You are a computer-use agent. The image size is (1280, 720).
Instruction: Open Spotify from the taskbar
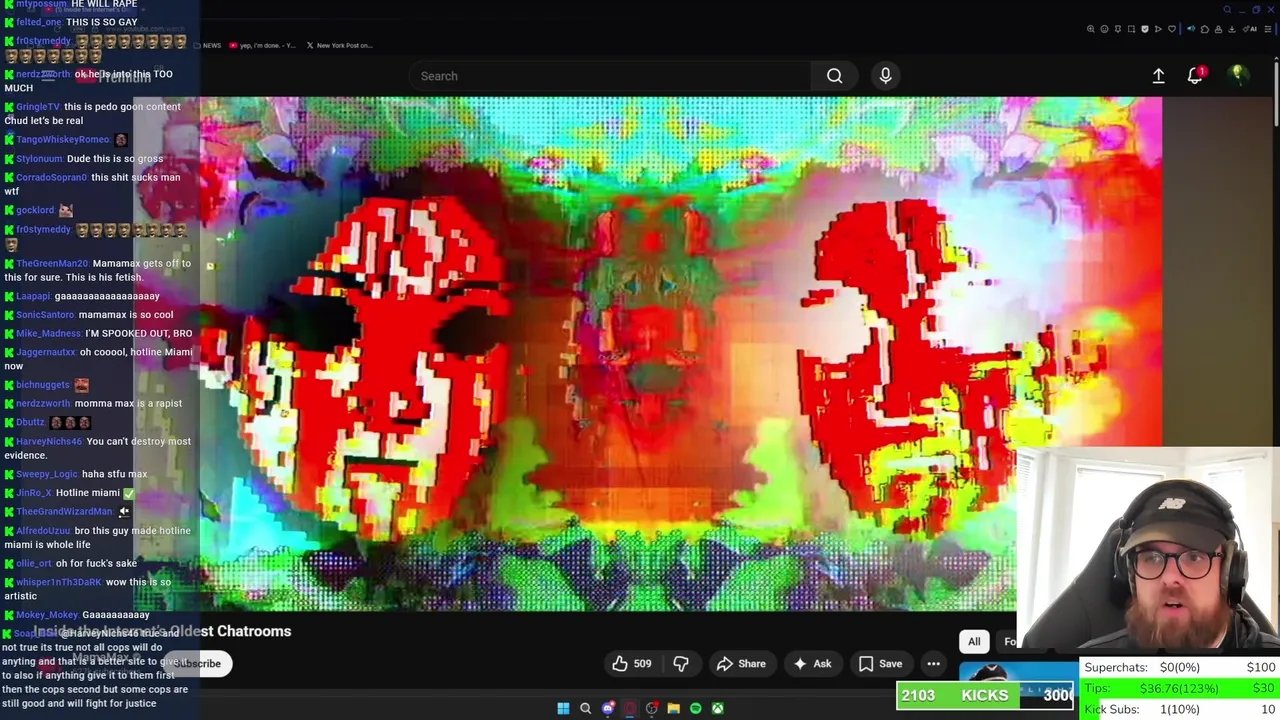coord(695,708)
